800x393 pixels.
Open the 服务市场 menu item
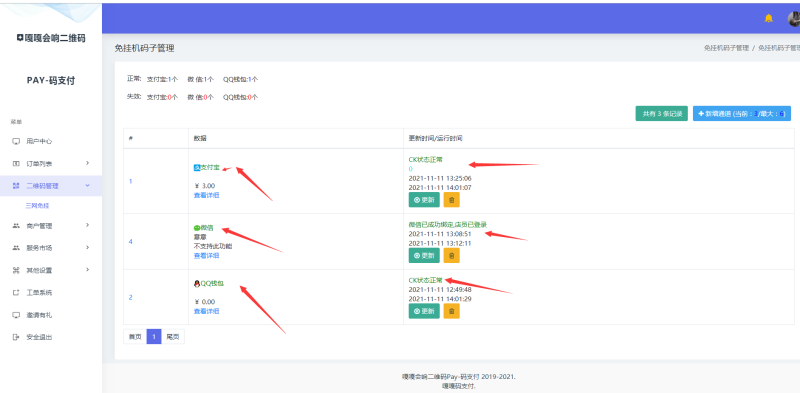tap(51, 248)
